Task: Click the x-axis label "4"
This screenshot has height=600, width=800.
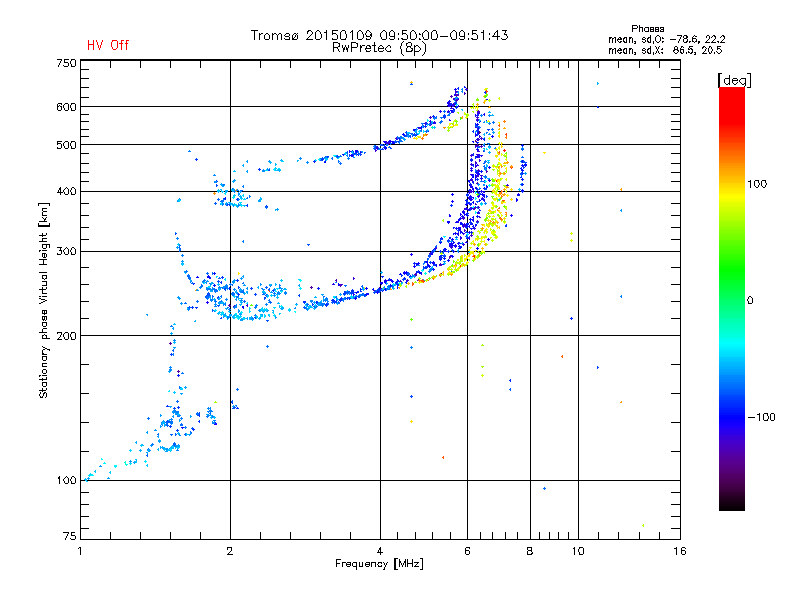Action: (x=380, y=551)
